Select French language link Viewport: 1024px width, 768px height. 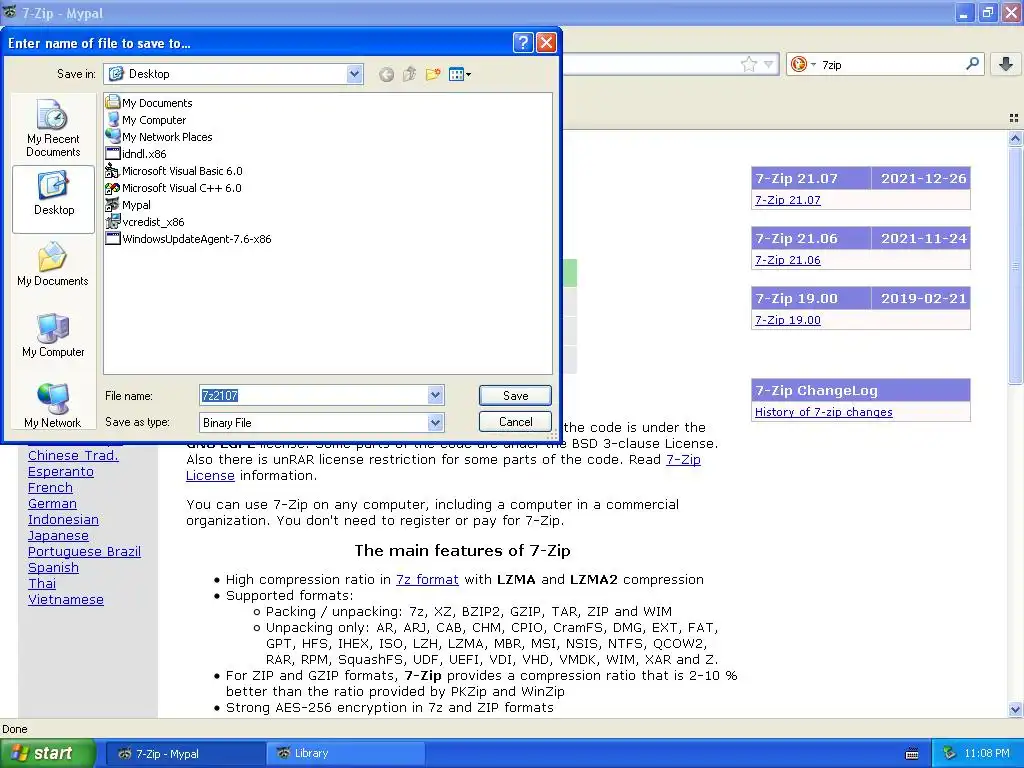click(x=50, y=488)
